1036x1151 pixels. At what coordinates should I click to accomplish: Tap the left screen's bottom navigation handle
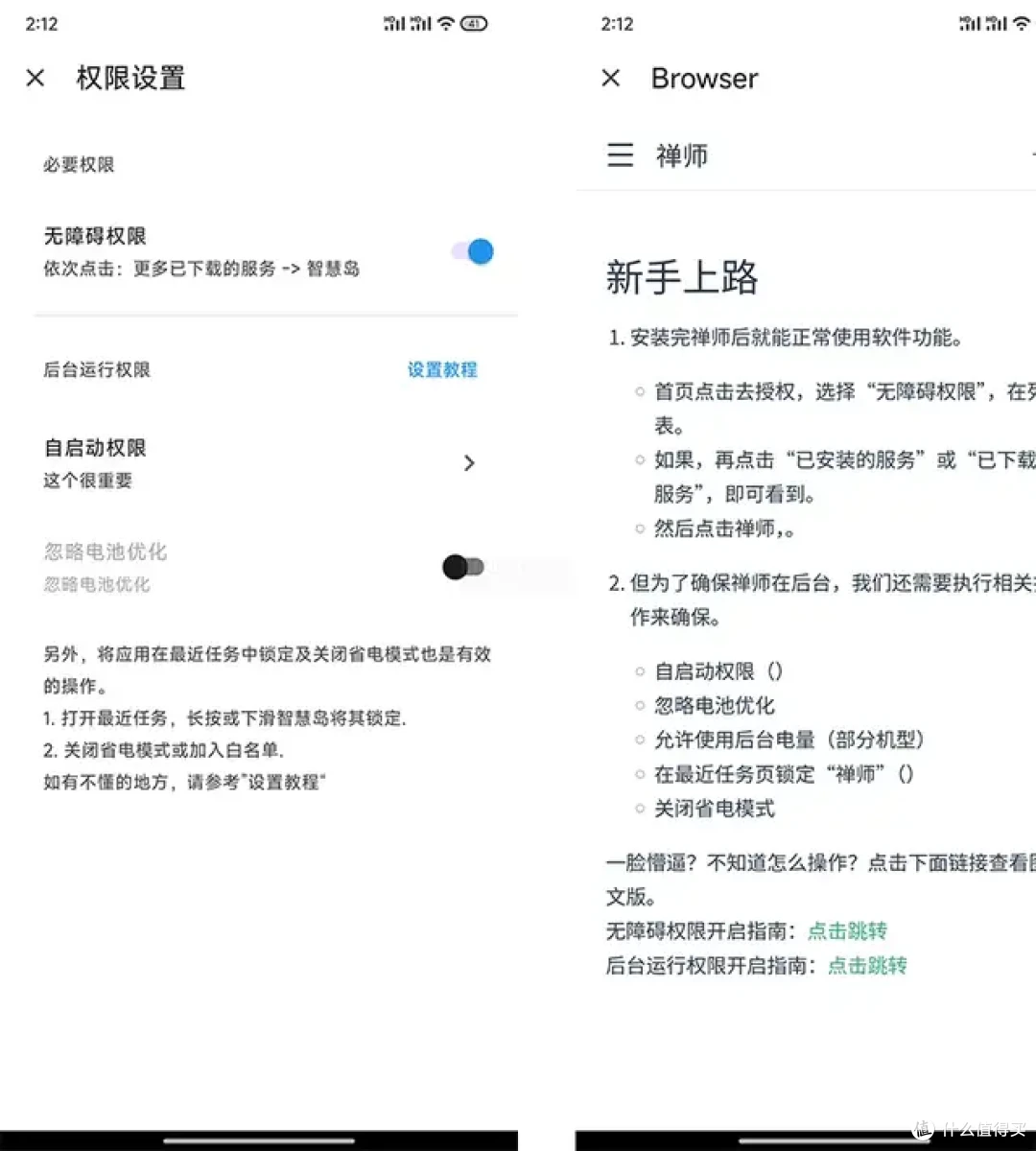pos(258,1141)
